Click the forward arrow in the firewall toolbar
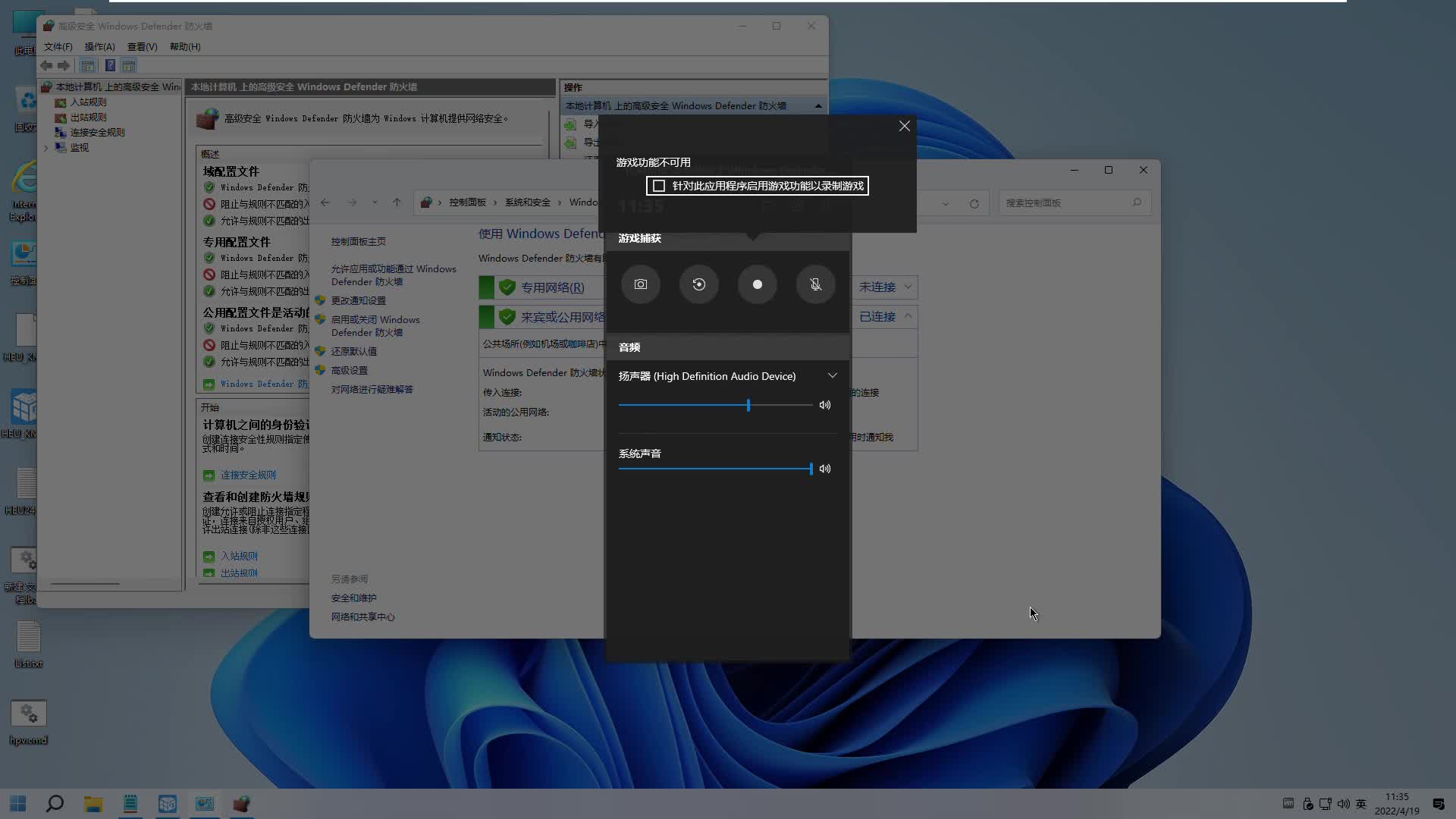The image size is (1456, 819). [x=64, y=66]
